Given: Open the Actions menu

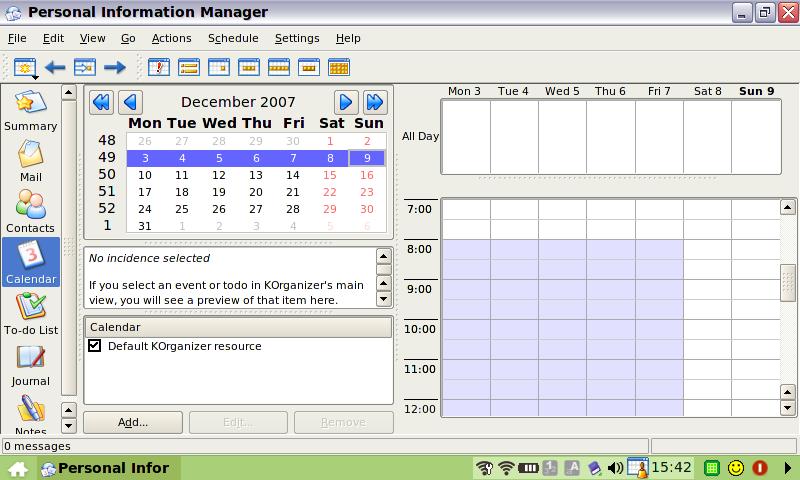Looking at the screenshot, I should pos(171,38).
